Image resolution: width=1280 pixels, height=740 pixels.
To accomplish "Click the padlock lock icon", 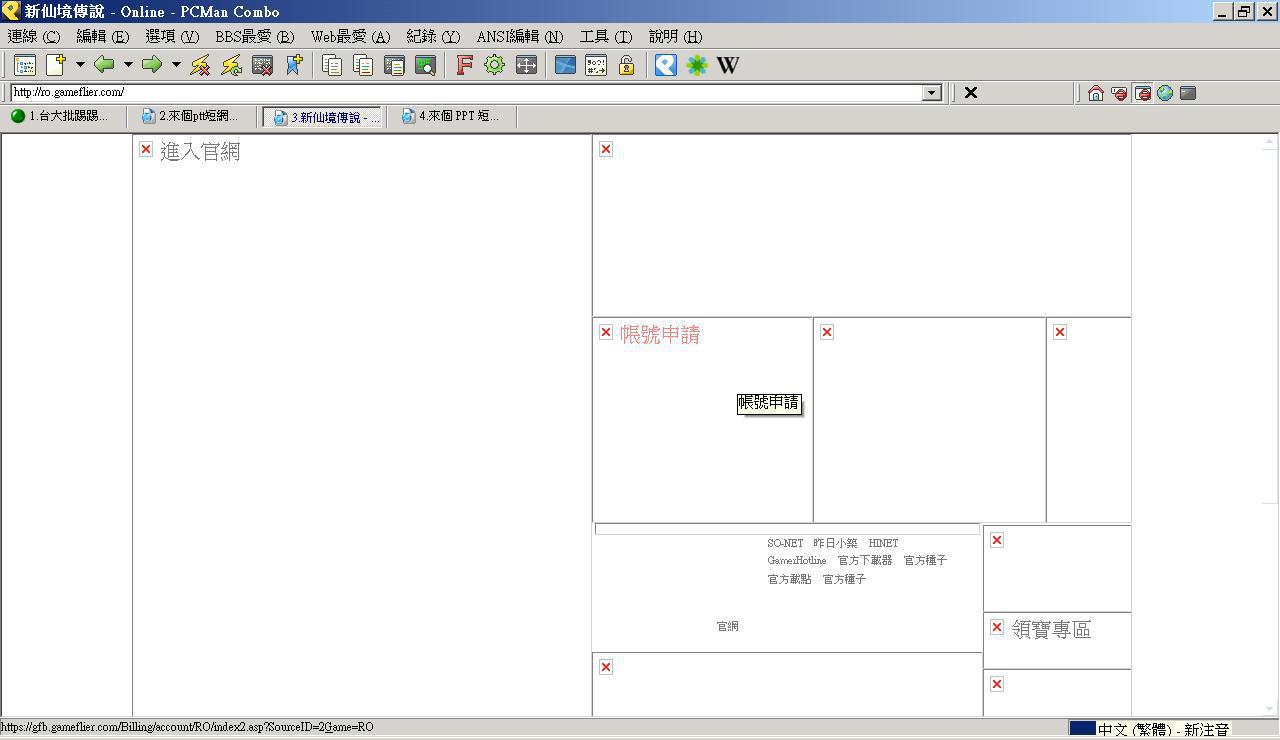I will 627,65.
